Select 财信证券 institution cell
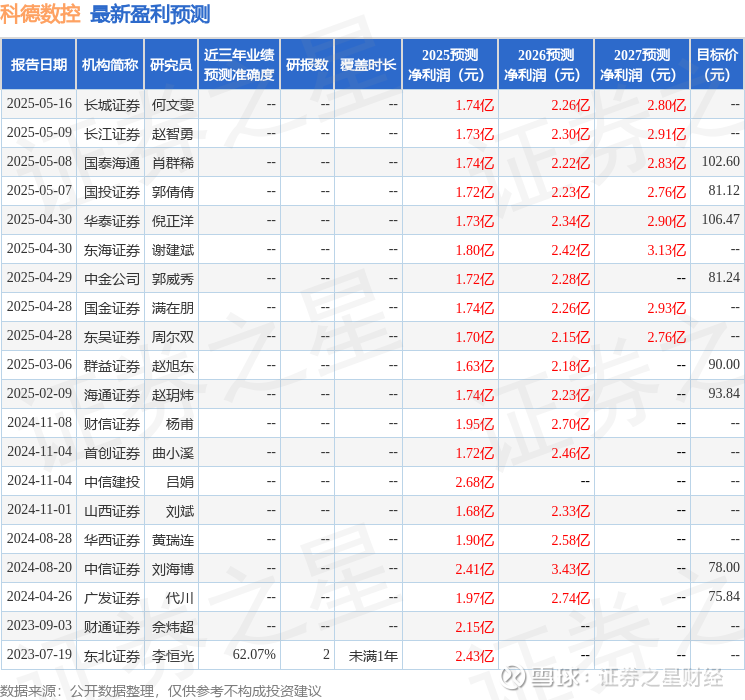The height and width of the screenshot is (700, 745). pos(112,424)
